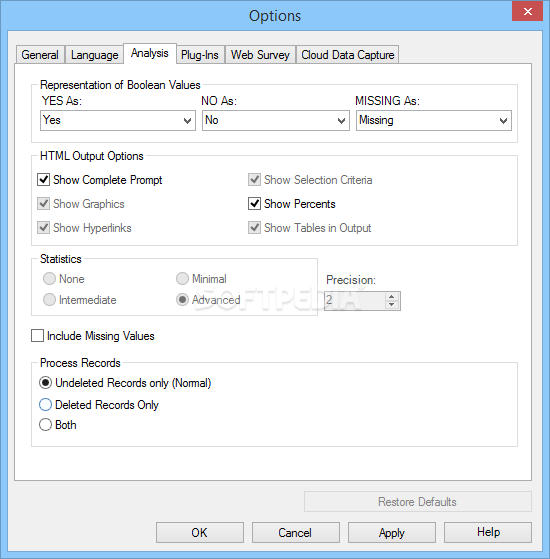The image size is (550, 559).
Task: Decrease Precision with the down arrow
Action: pyautogui.click(x=392, y=305)
